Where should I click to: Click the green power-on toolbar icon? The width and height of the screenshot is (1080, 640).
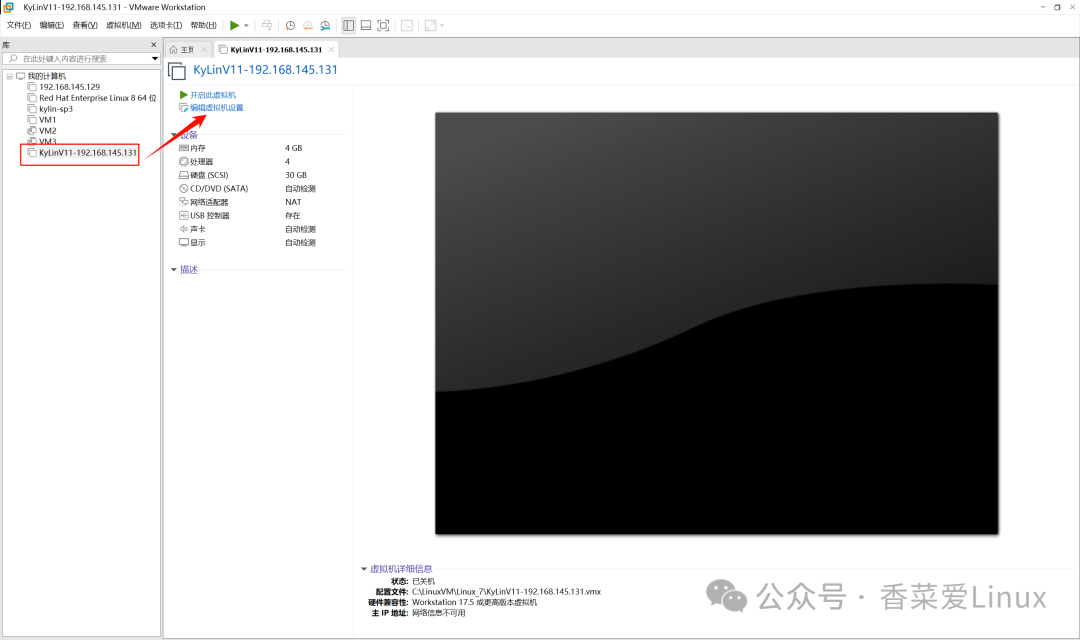click(x=234, y=25)
